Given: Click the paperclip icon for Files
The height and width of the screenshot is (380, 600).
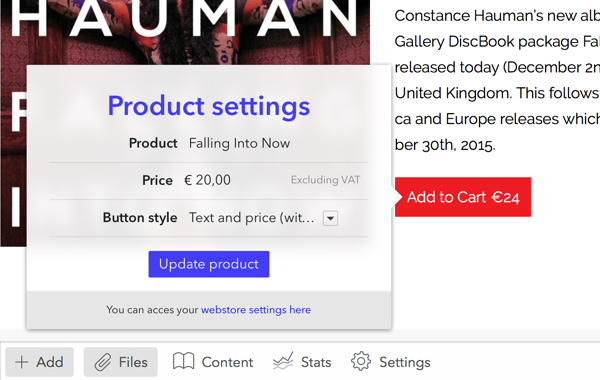Looking at the screenshot, I should (103, 362).
